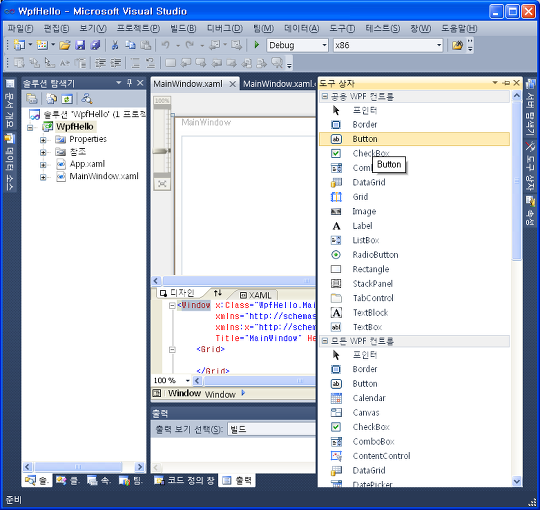The height and width of the screenshot is (510, 540).
Task: Open the output source selection dropdown
Action: pos(272,429)
